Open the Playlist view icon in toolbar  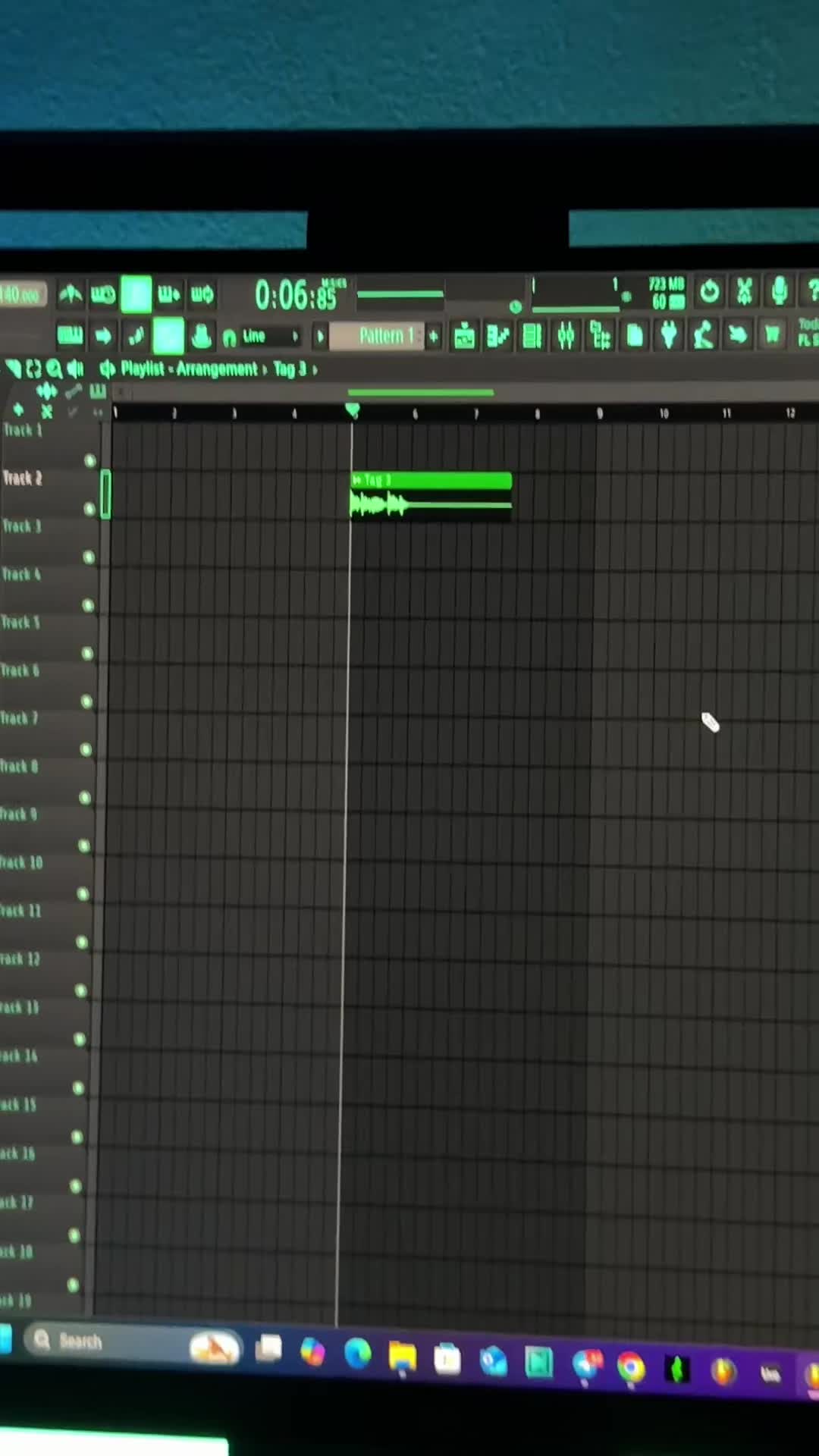click(464, 336)
